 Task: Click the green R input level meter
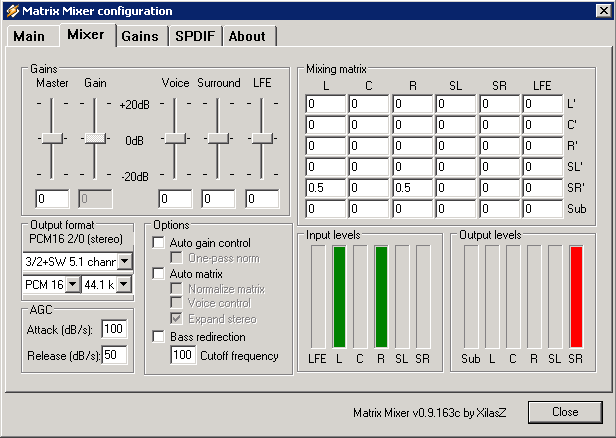(x=381, y=297)
